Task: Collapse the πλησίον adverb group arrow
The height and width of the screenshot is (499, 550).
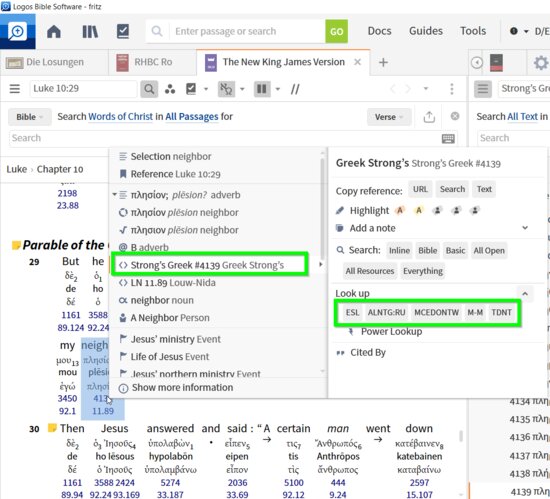Action: [x=114, y=194]
